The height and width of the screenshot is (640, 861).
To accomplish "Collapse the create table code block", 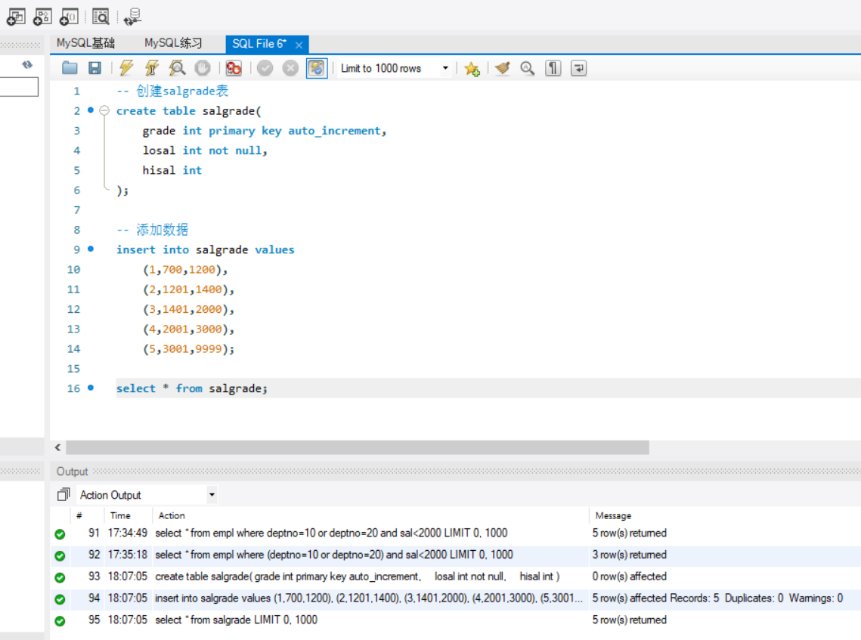I will 104,111.
